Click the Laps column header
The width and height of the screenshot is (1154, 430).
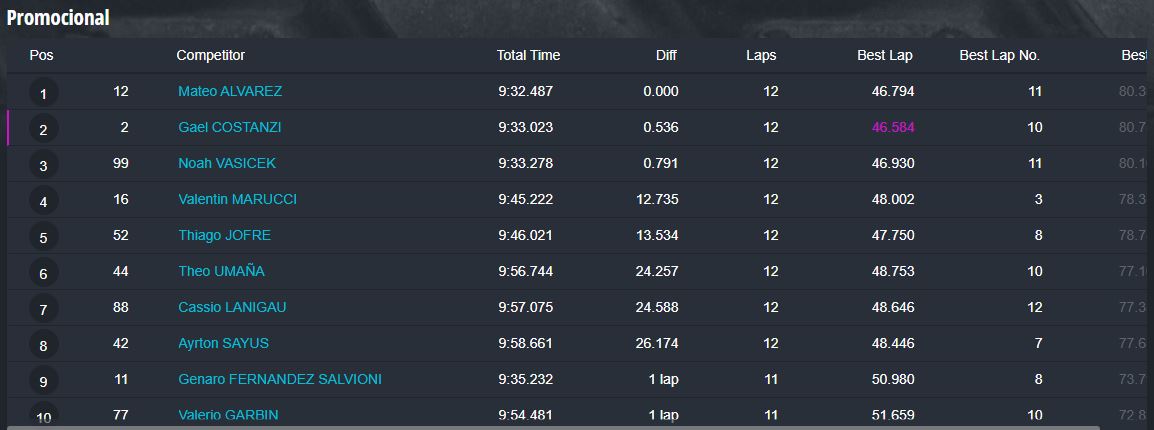pos(761,55)
